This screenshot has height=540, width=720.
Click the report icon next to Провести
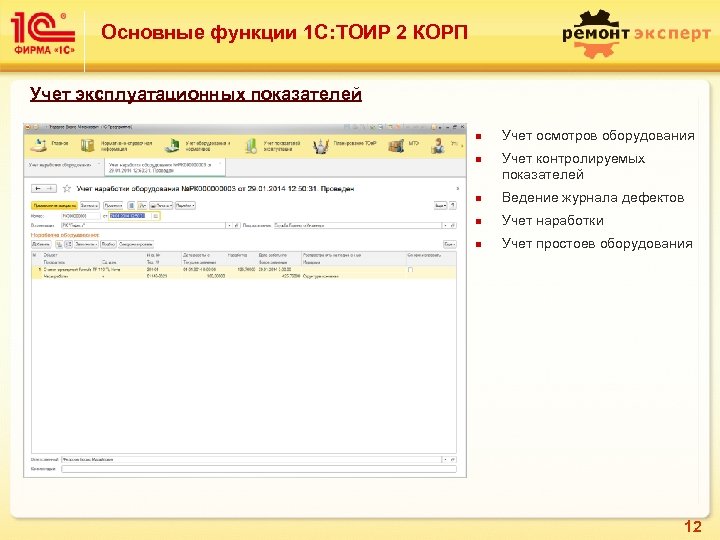click(x=131, y=205)
